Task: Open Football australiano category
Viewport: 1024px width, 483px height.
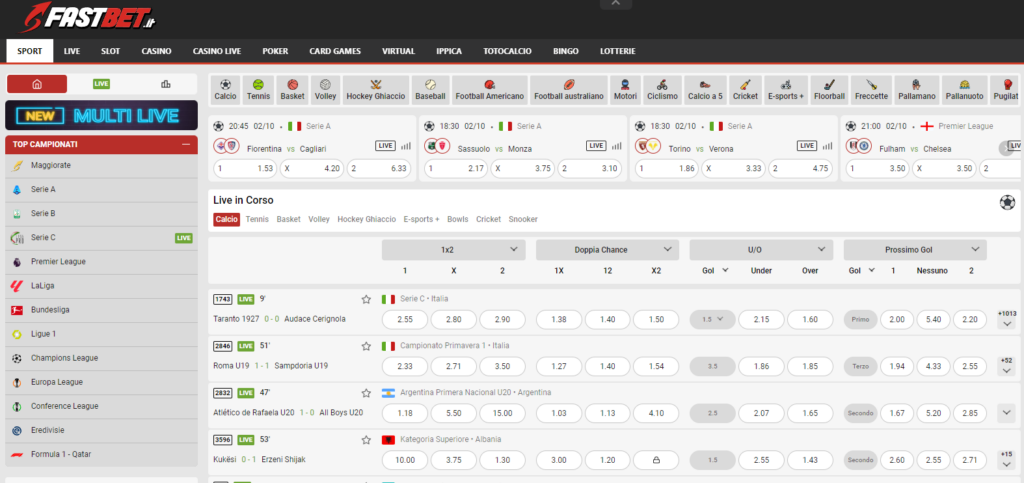Action: pos(568,90)
